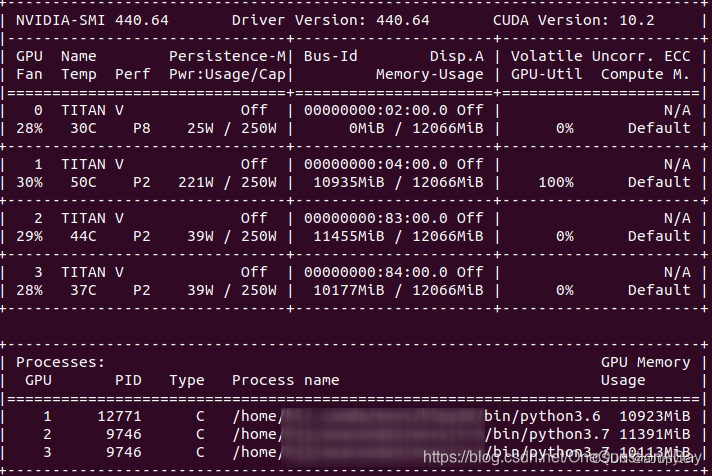
Task: Click the 'Driver Version: 440.64' text
Action: (331, 20)
